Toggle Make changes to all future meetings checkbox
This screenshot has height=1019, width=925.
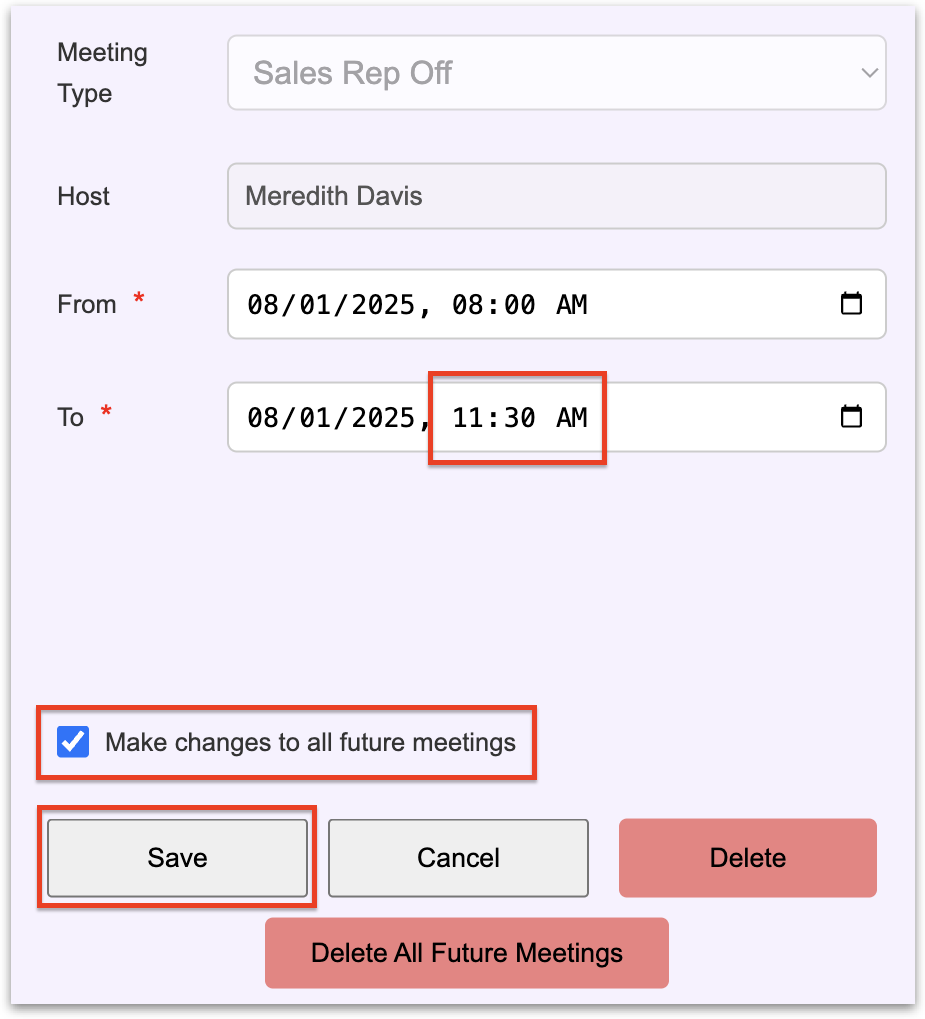click(x=73, y=742)
